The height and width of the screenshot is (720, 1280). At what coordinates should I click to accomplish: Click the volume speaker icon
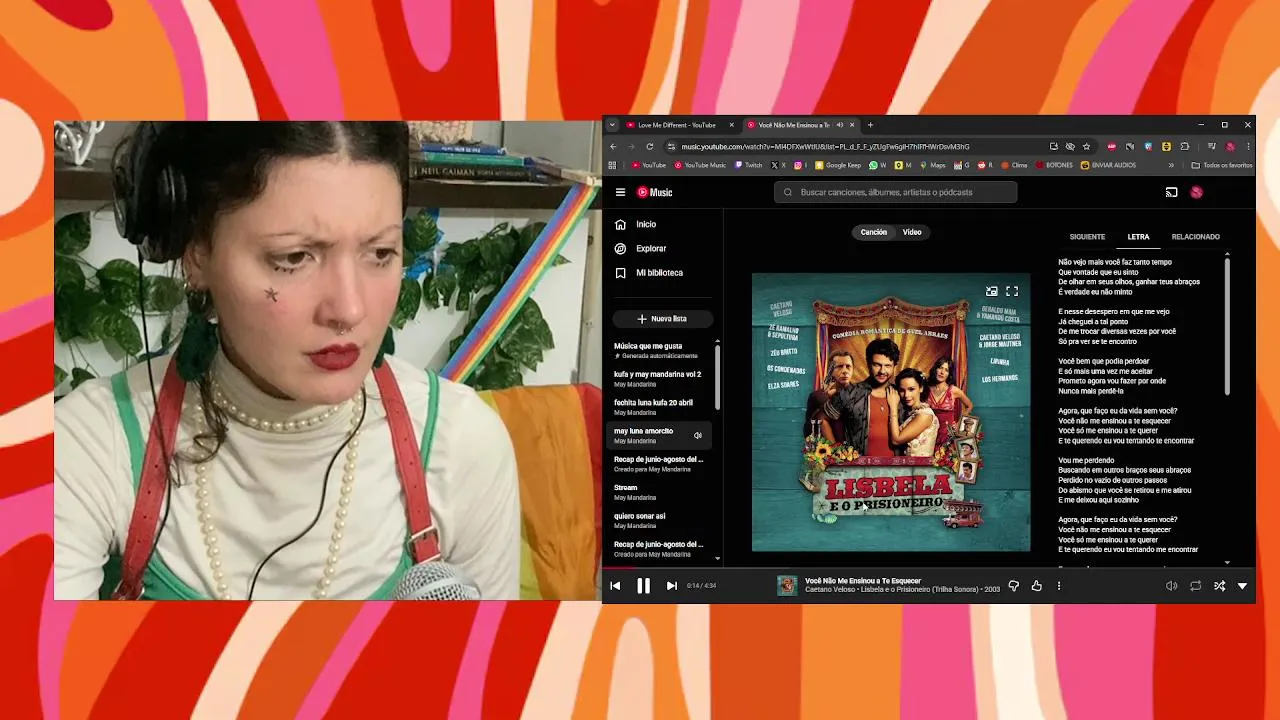point(1171,586)
